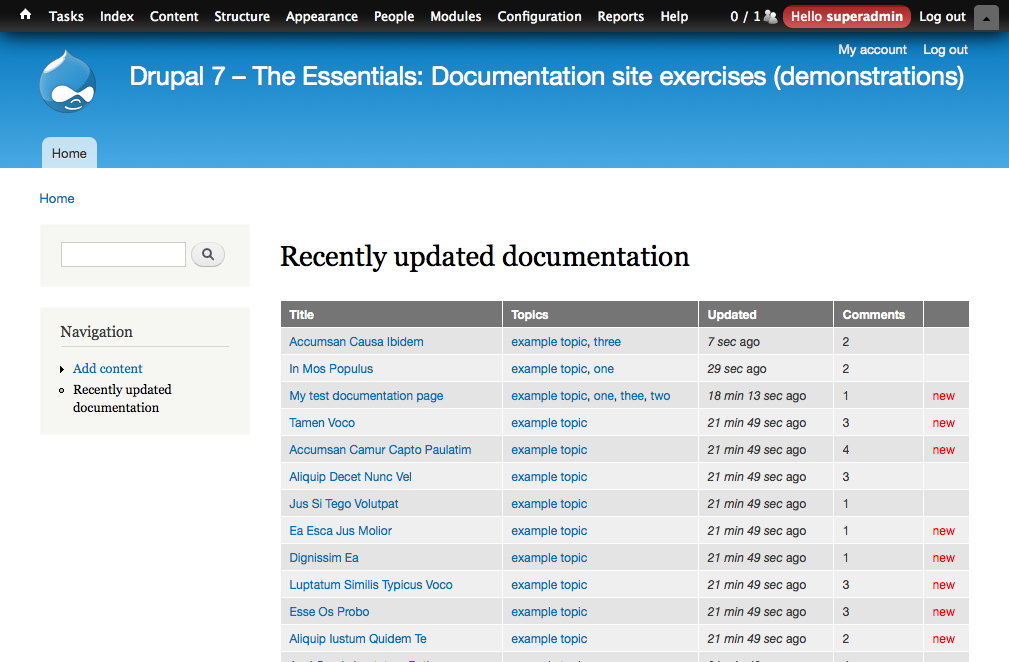Open the Structure menu
The width and height of the screenshot is (1009, 662).
point(242,16)
